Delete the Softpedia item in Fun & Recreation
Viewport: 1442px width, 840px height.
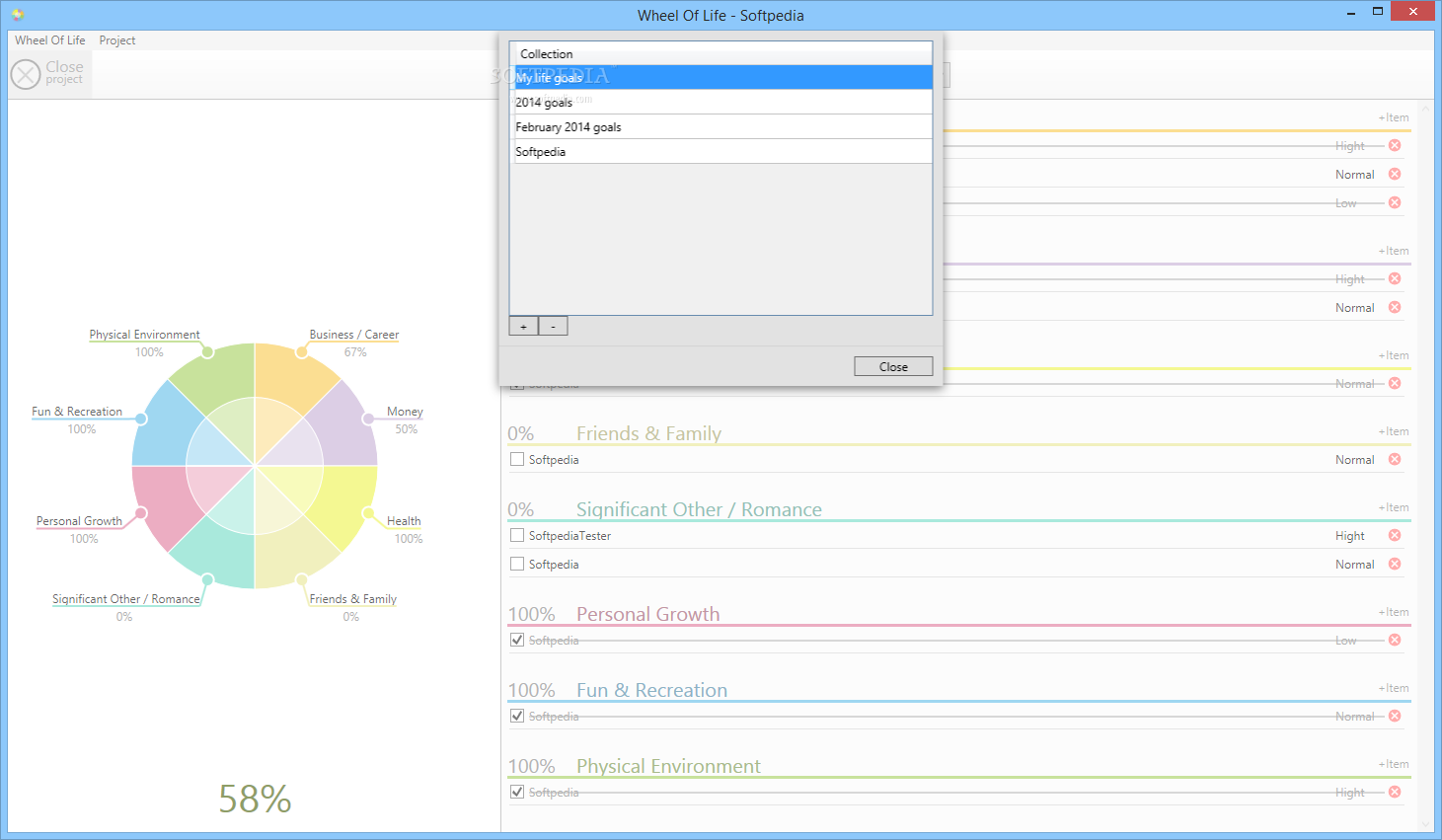(x=1395, y=716)
